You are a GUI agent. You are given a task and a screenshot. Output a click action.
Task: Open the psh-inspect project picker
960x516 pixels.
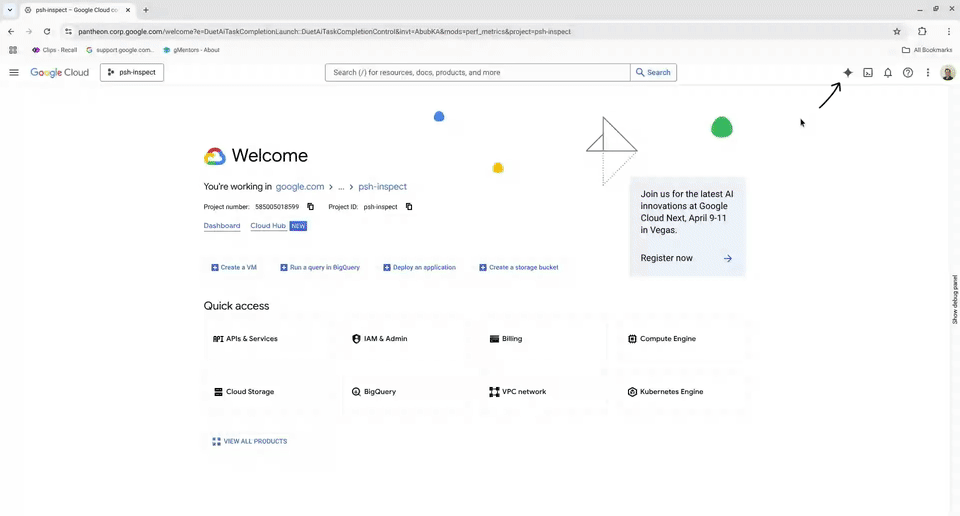tap(132, 72)
